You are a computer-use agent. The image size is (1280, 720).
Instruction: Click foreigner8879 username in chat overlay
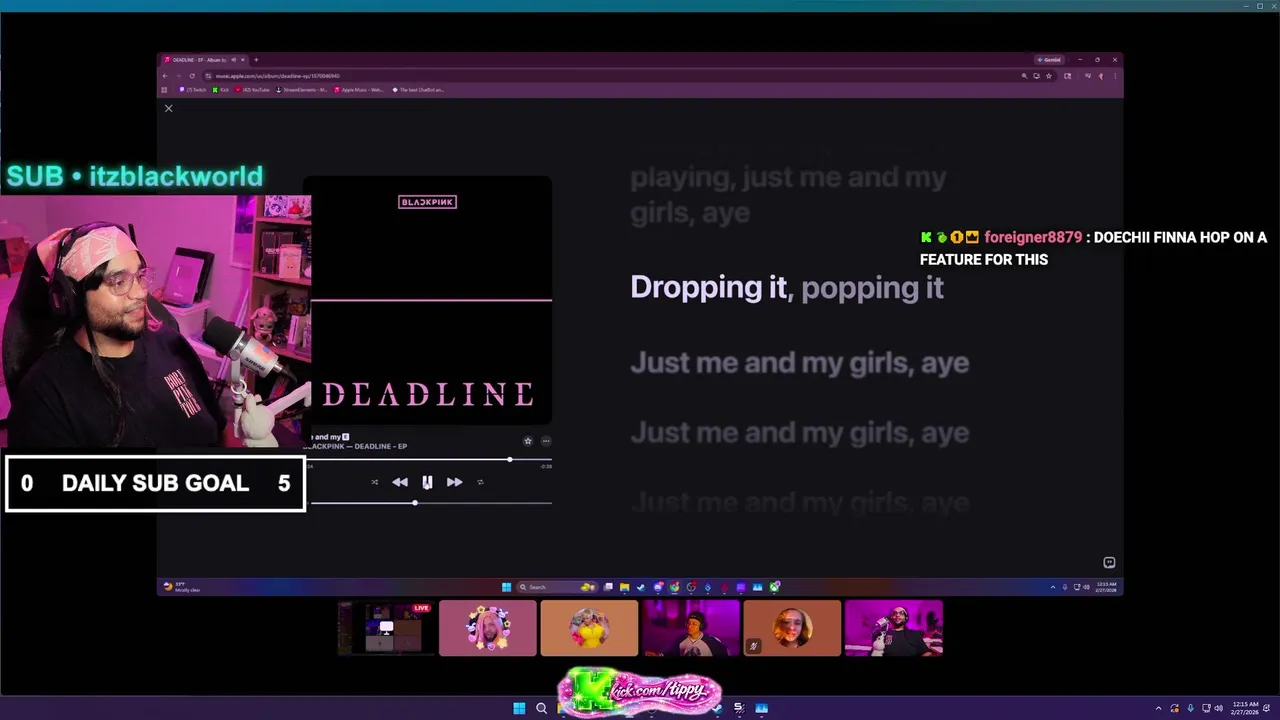point(1033,237)
